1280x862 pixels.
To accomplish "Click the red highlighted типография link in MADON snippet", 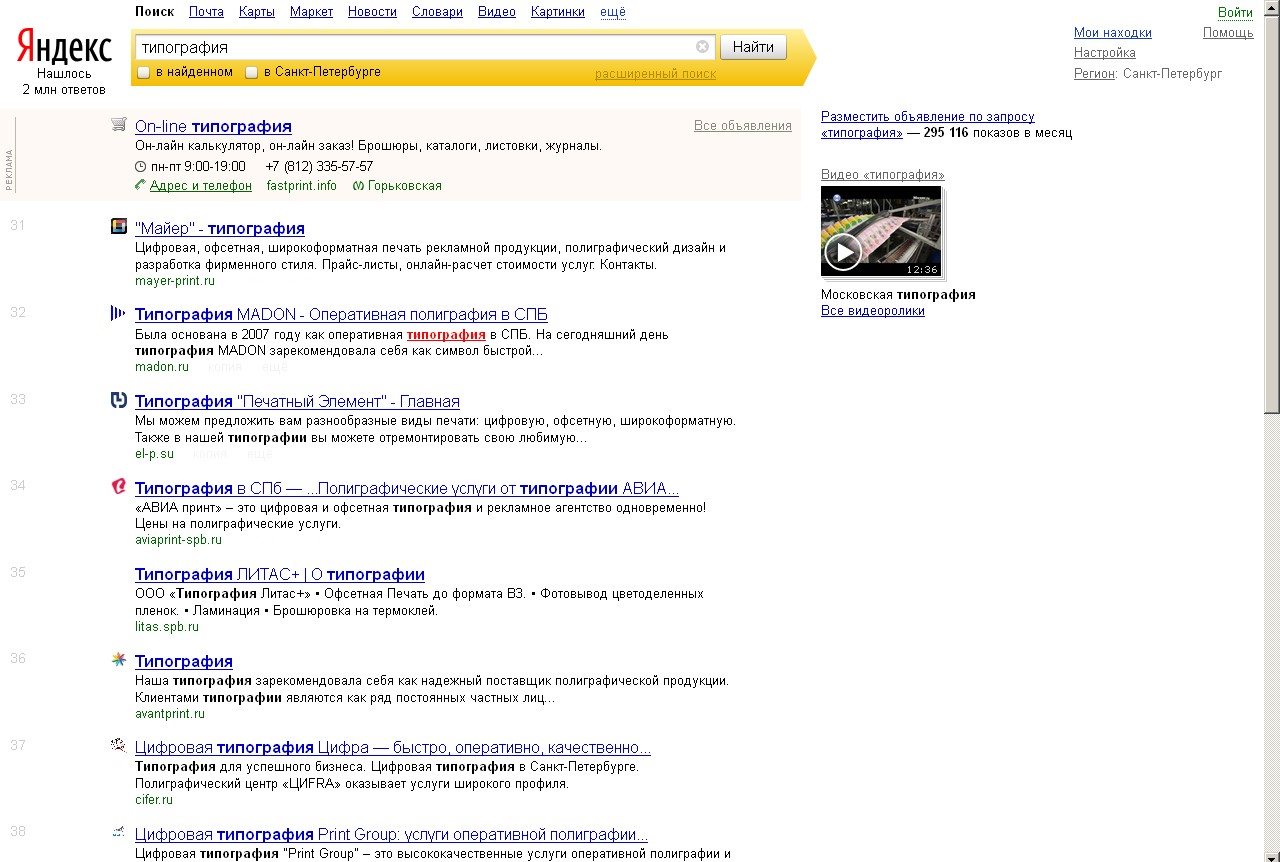I will pyautogui.click(x=446, y=335).
